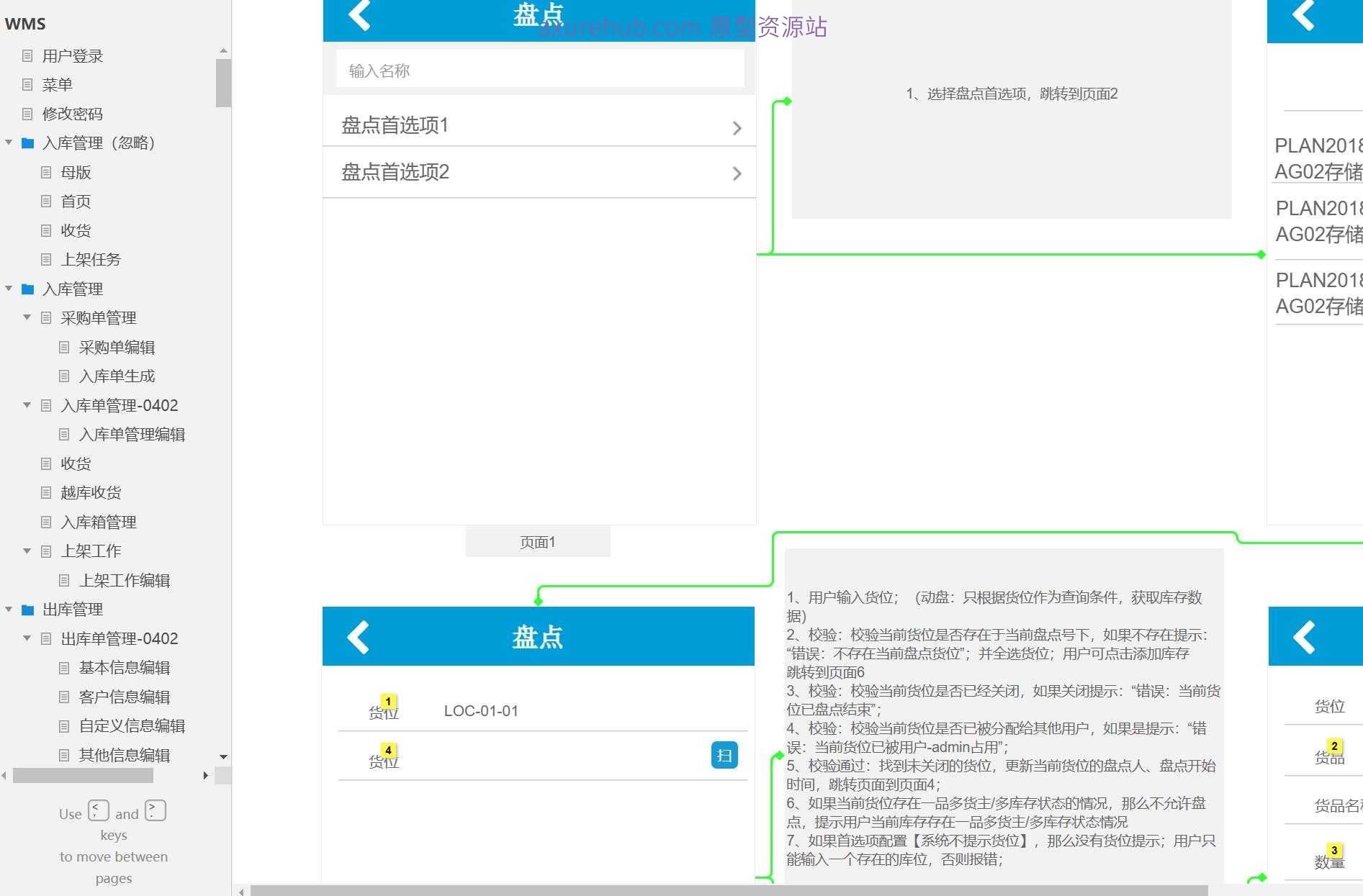This screenshot has height=896, width=1363.
Task: Click chevron arrow beside 盘点首选项2
Action: tap(737, 173)
